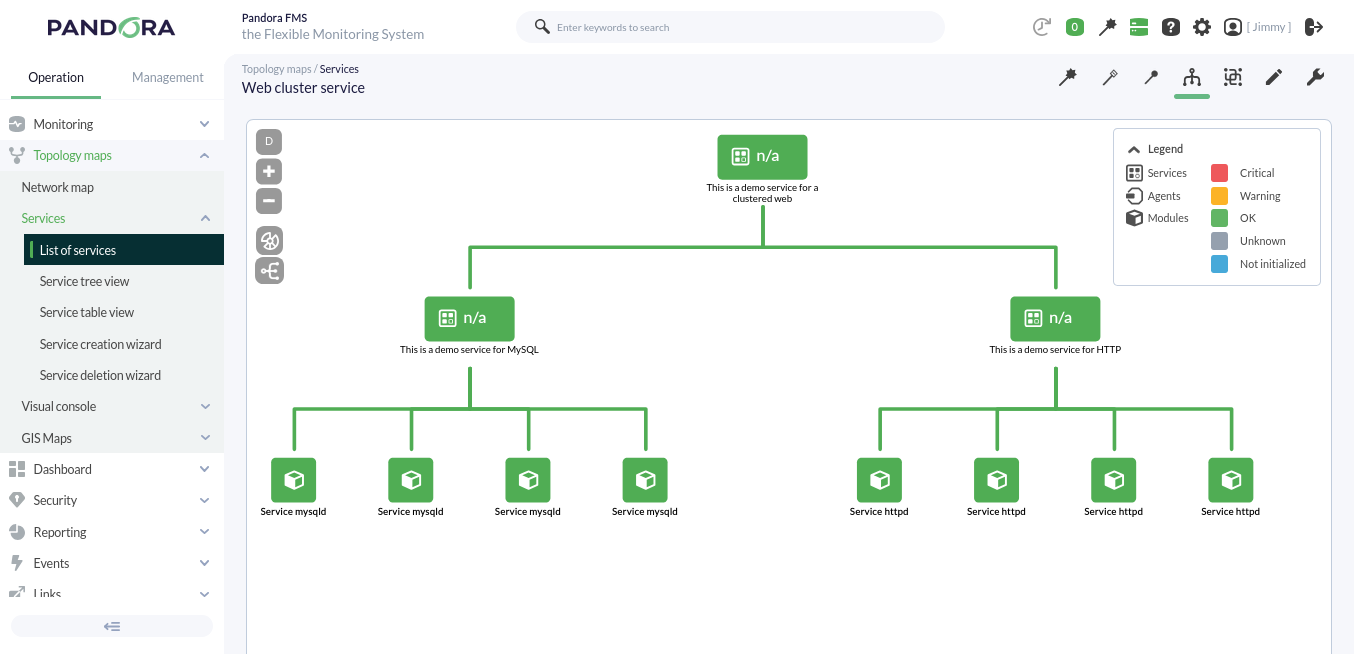Click the MySQL demo service node
The height and width of the screenshot is (654, 1354).
tap(469, 318)
